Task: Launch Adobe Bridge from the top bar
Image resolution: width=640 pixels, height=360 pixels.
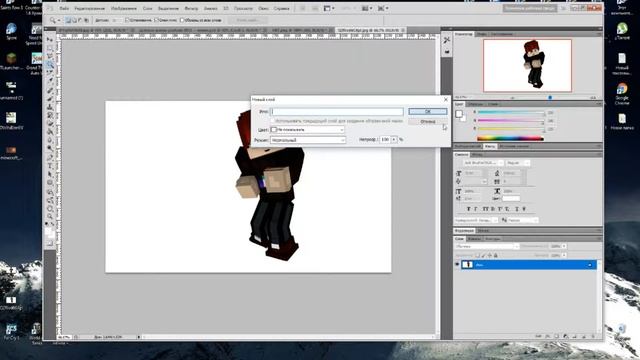Action: click(302, 8)
